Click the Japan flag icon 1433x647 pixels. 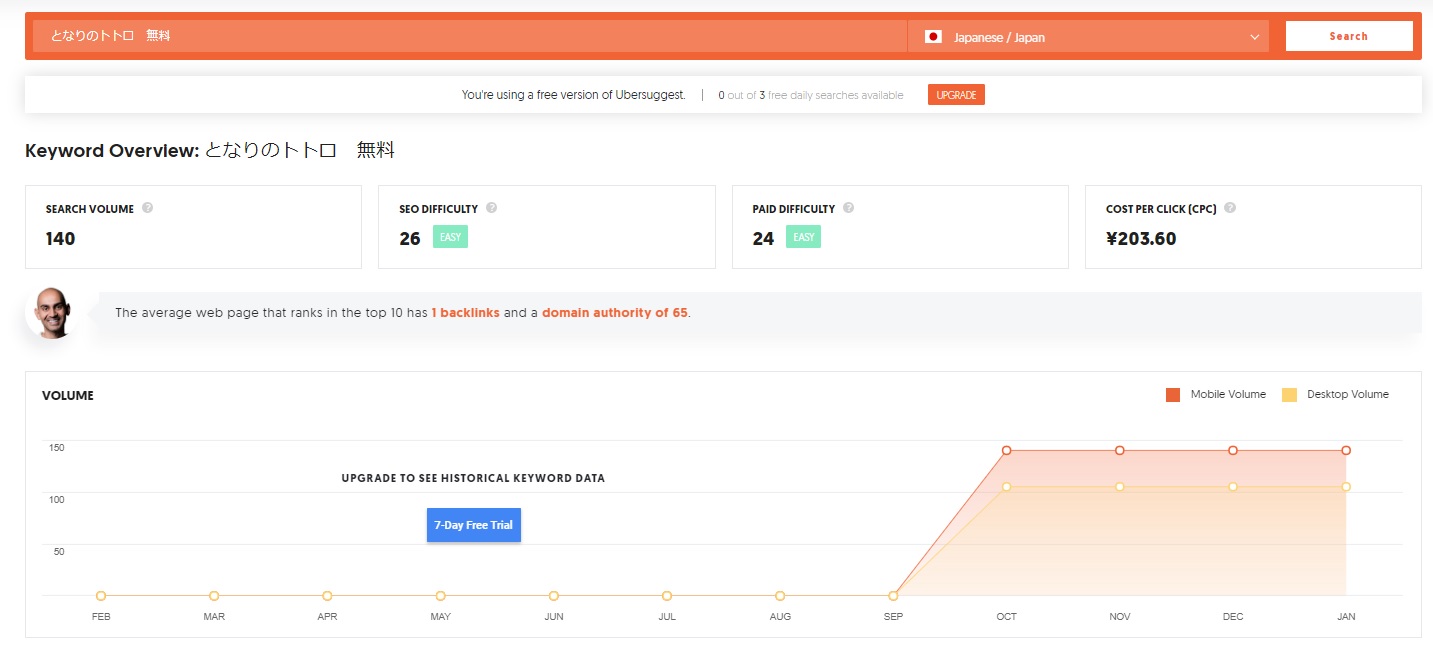pos(933,37)
